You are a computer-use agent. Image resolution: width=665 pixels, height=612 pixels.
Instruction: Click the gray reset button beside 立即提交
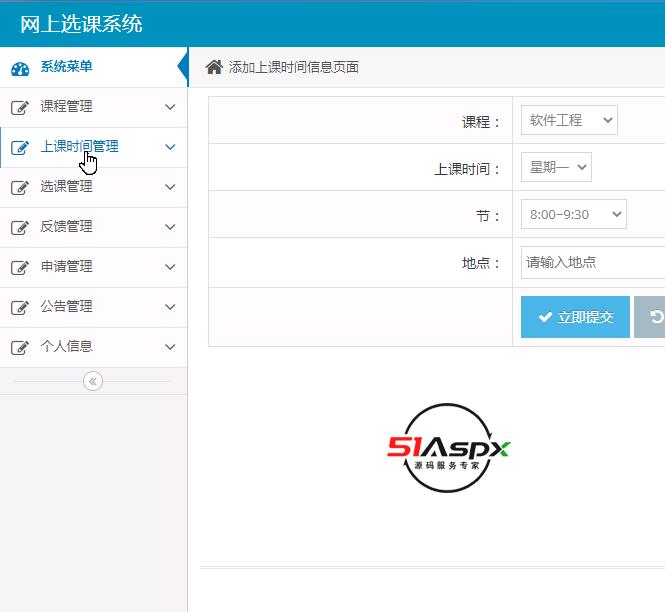[x=651, y=317]
